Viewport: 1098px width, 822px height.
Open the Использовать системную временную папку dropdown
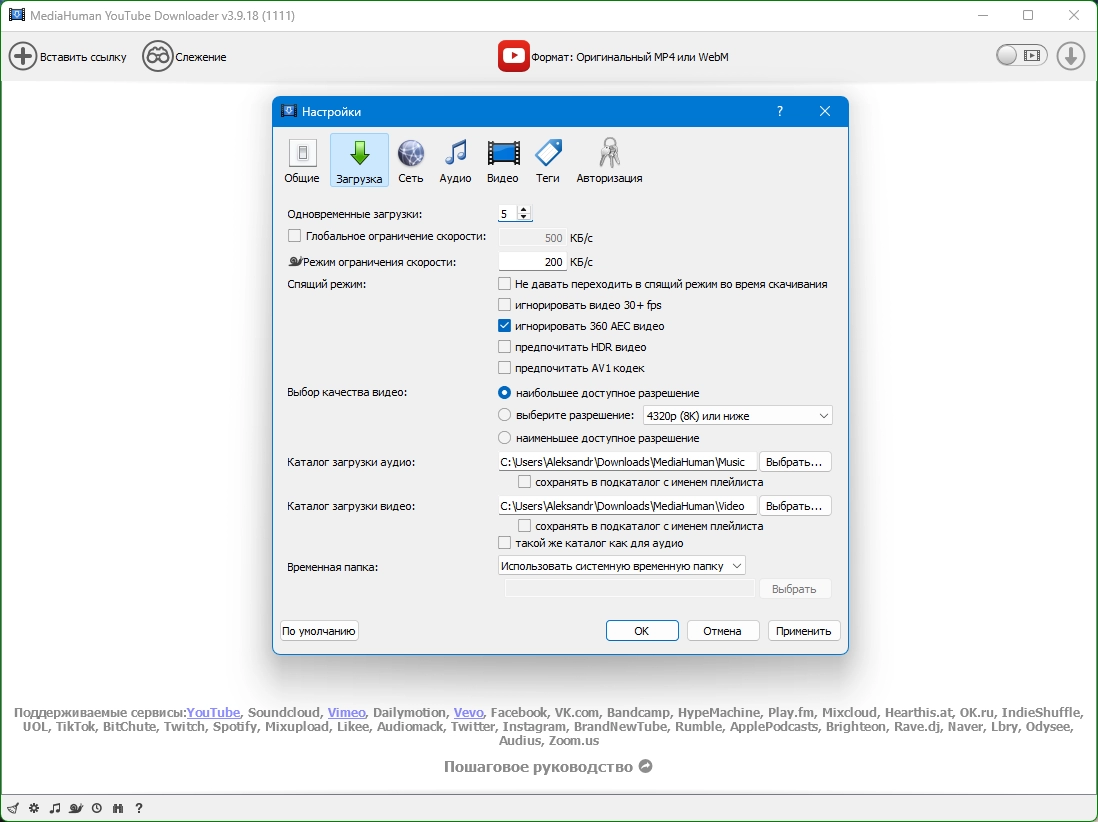click(x=621, y=566)
